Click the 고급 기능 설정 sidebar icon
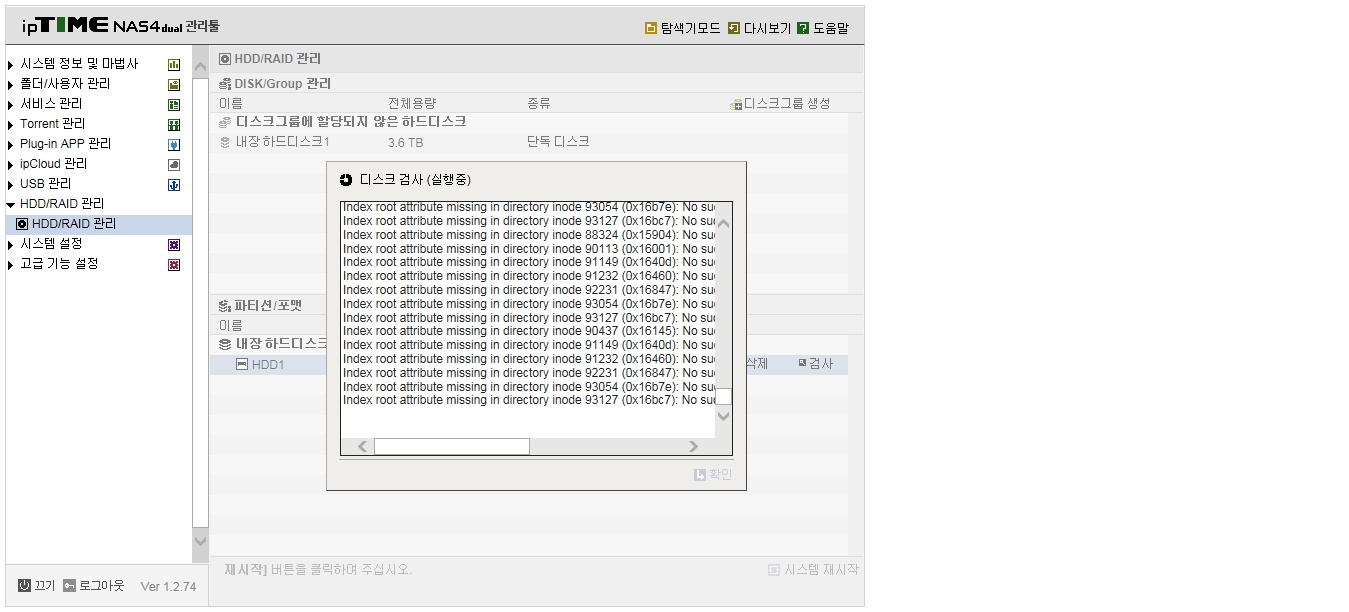The image size is (1349, 612). pyautogui.click(x=174, y=265)
